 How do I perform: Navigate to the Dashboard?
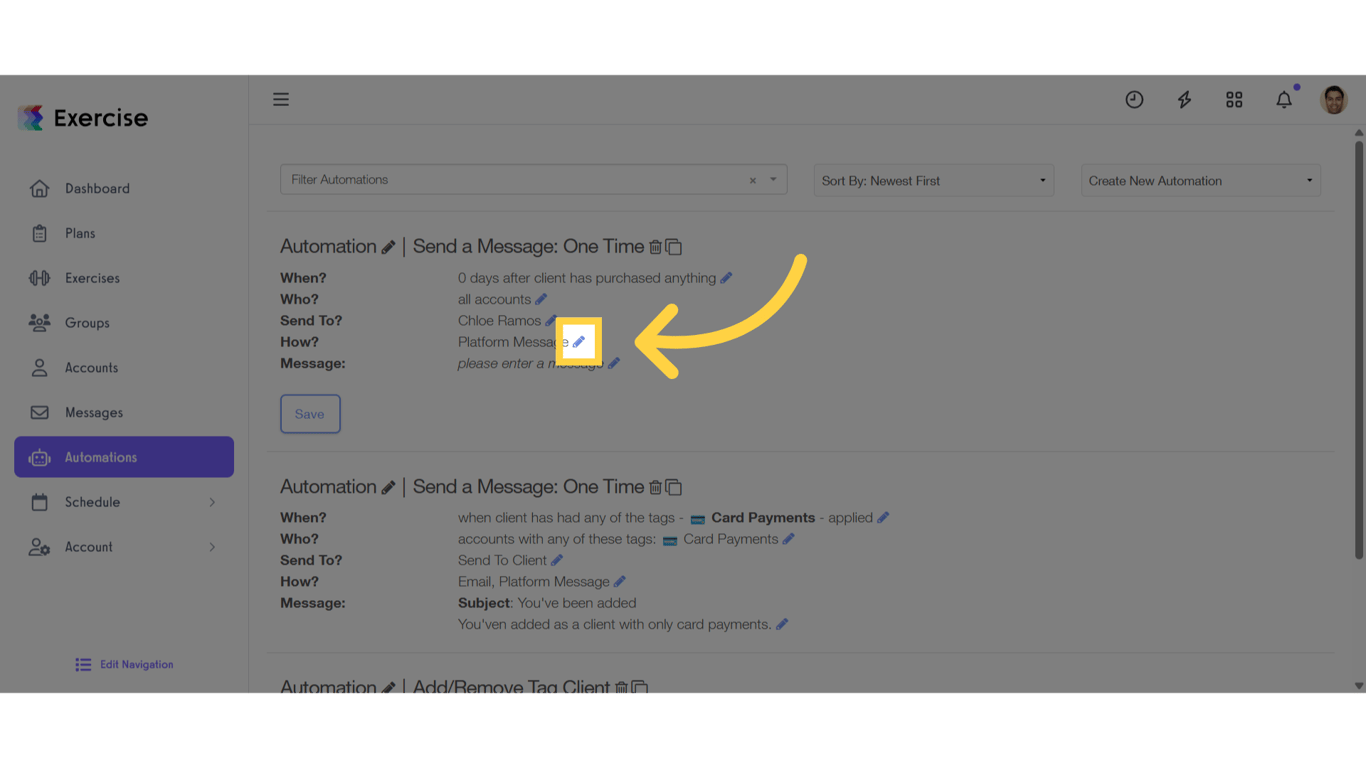tap(97, 188)
